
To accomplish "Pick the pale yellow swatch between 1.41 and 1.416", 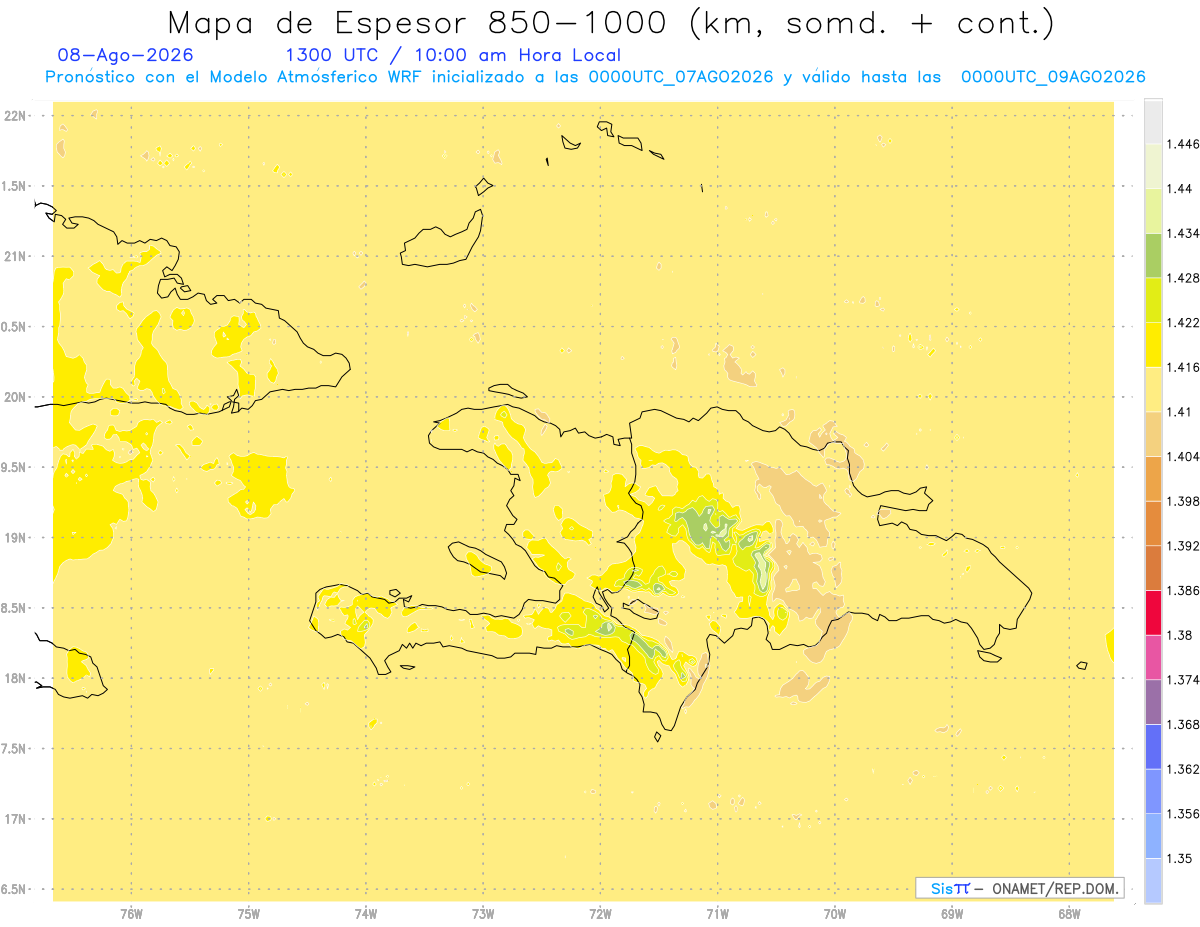I will coord(1153,389).
